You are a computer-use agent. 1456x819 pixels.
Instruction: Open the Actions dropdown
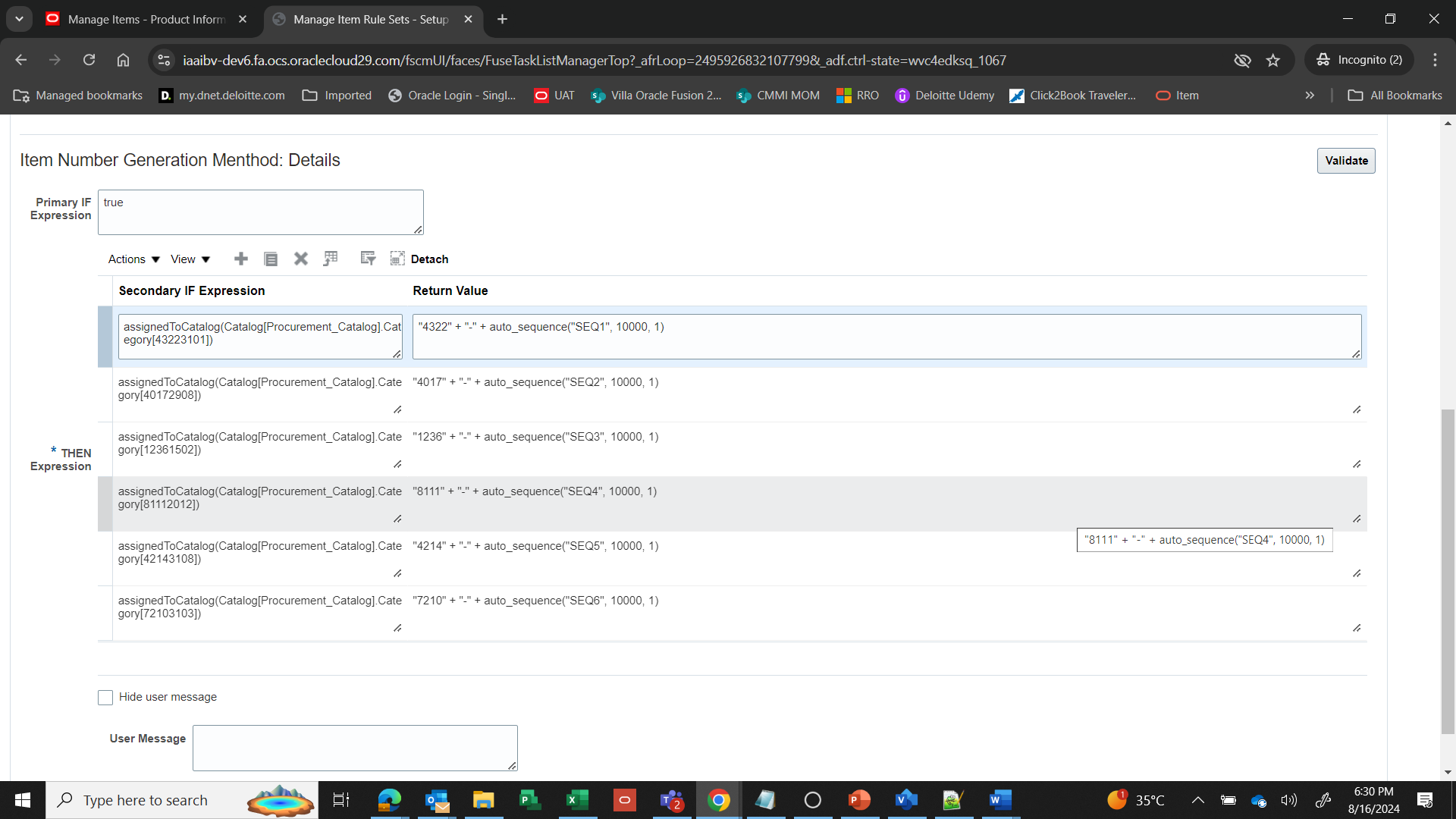[x=132, y=259]
